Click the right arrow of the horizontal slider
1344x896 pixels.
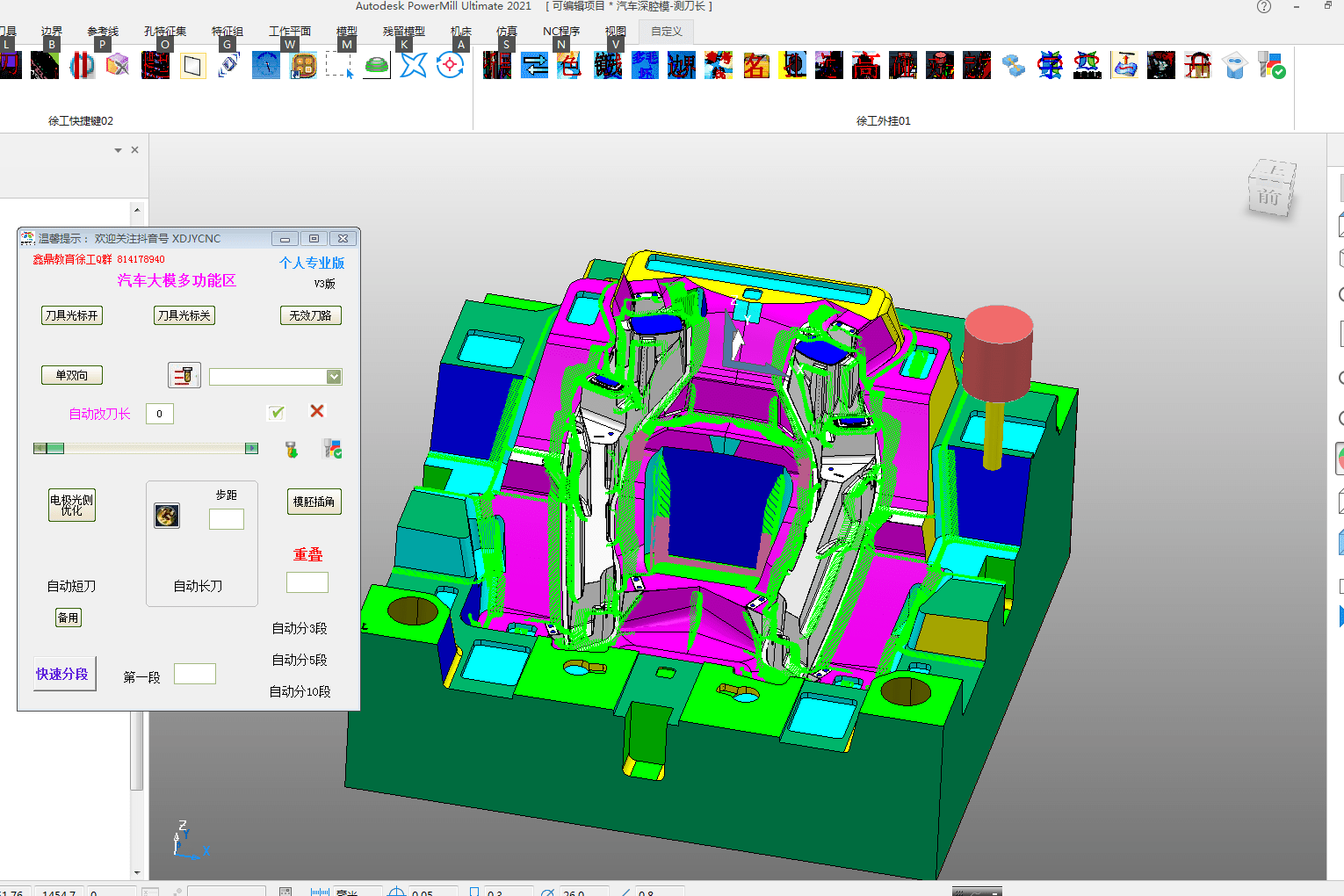(x=251, y=448)
